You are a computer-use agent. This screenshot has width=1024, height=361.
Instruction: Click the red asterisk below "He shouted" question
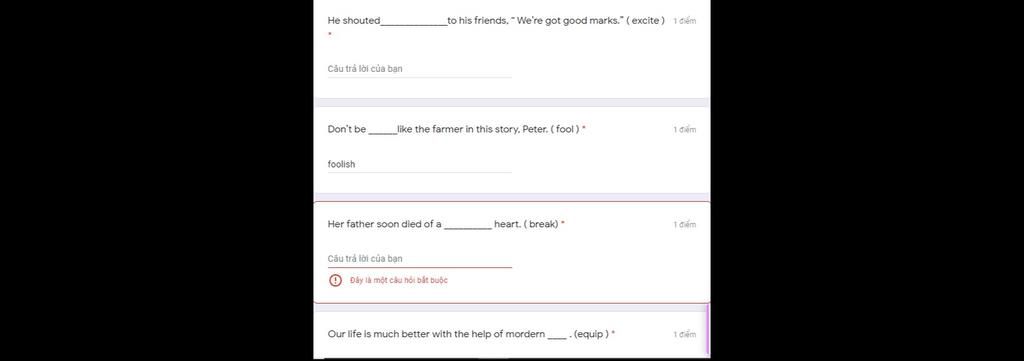tap(330, 34)
